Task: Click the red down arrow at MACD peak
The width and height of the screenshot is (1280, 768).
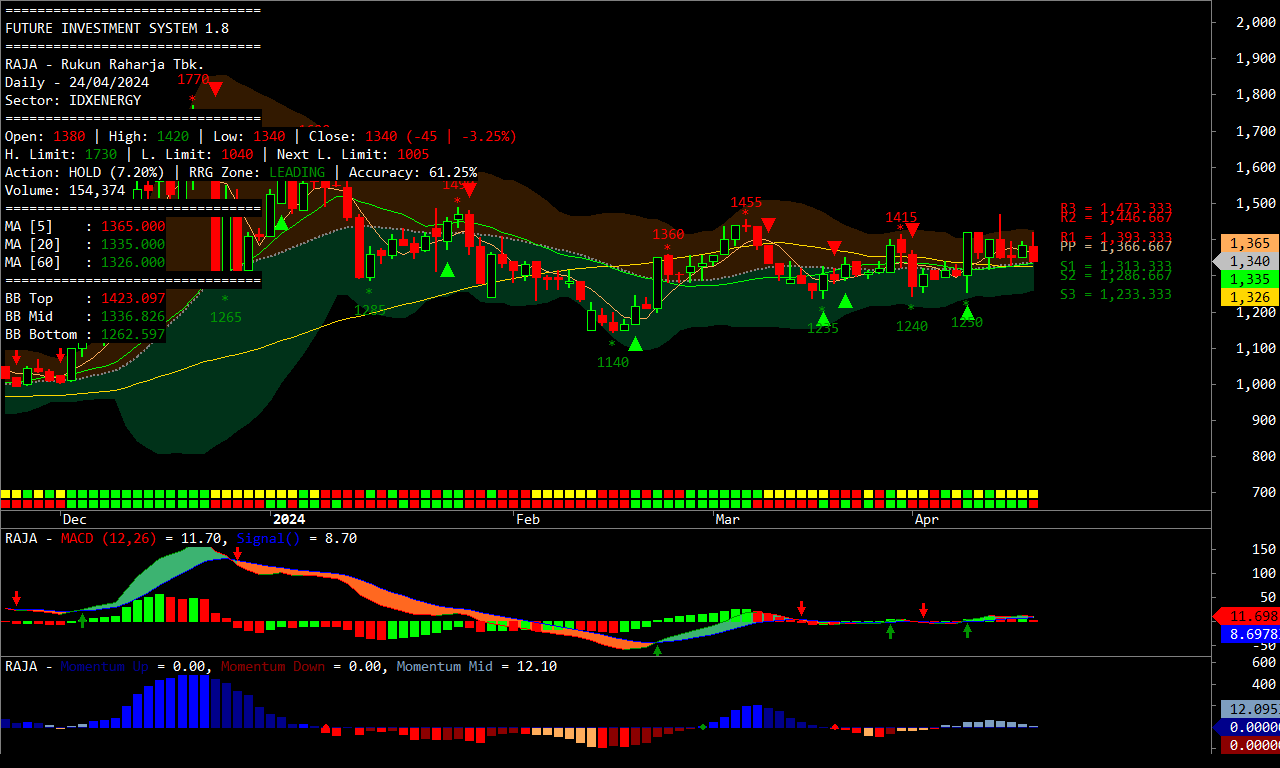Action: pos(238,554)
